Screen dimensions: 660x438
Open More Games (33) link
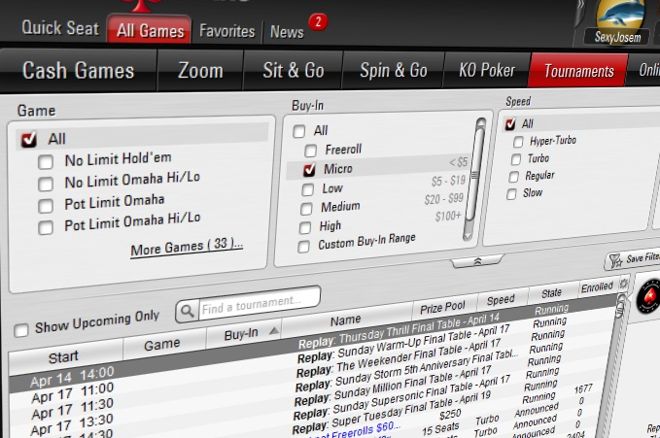point(186,247)
